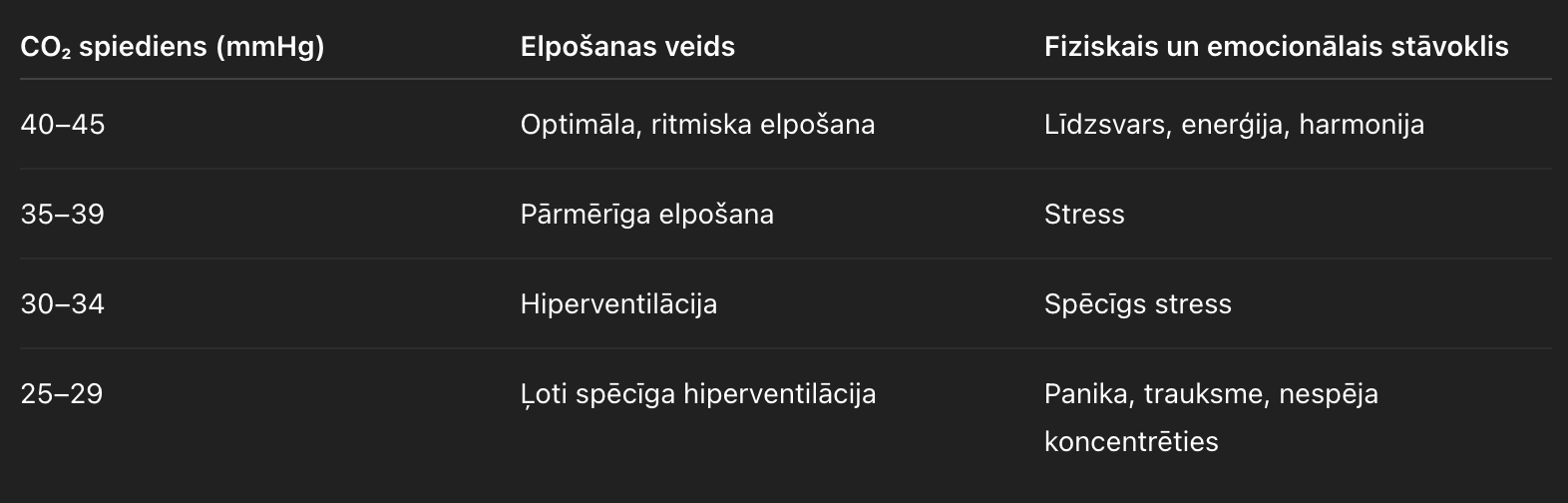
Task: Select the '30–34' pressure cell
Action: click(x=62, y=304)
